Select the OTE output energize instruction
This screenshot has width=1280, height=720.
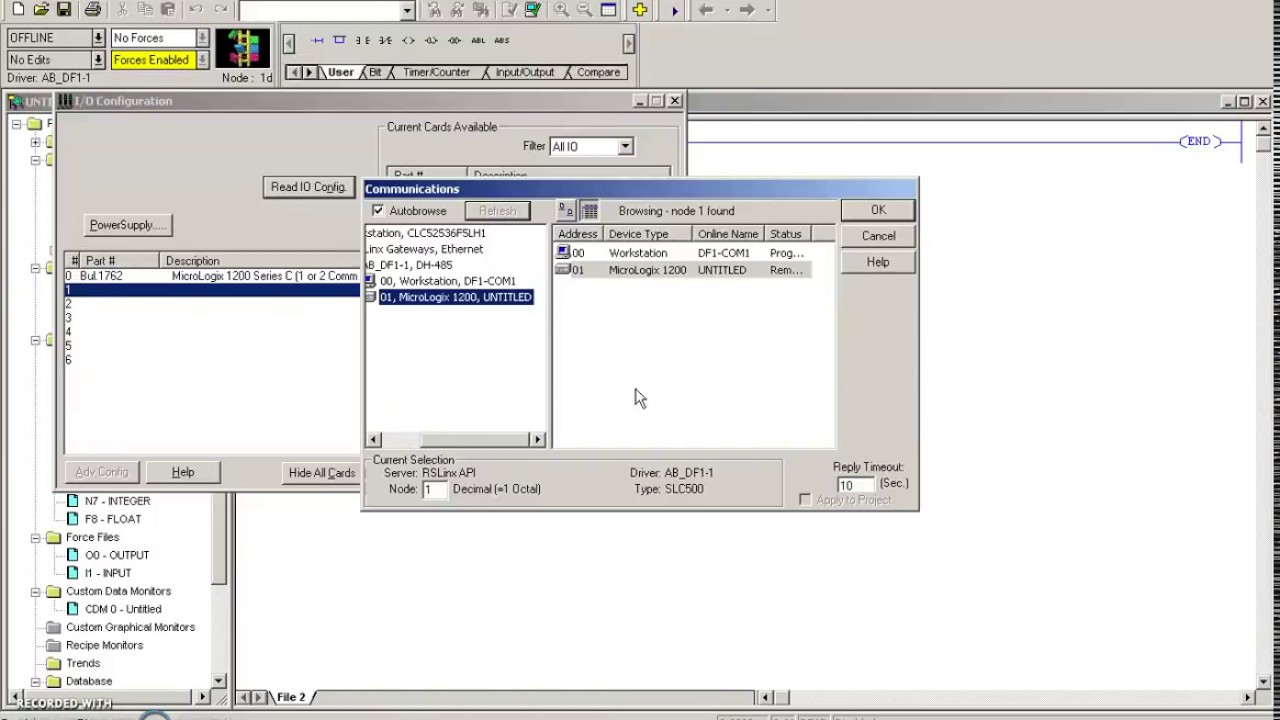[x=408, y=41]
